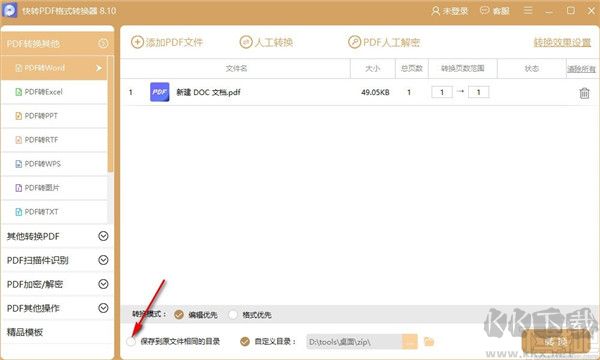Edit the end page range field

coord(478,92)
